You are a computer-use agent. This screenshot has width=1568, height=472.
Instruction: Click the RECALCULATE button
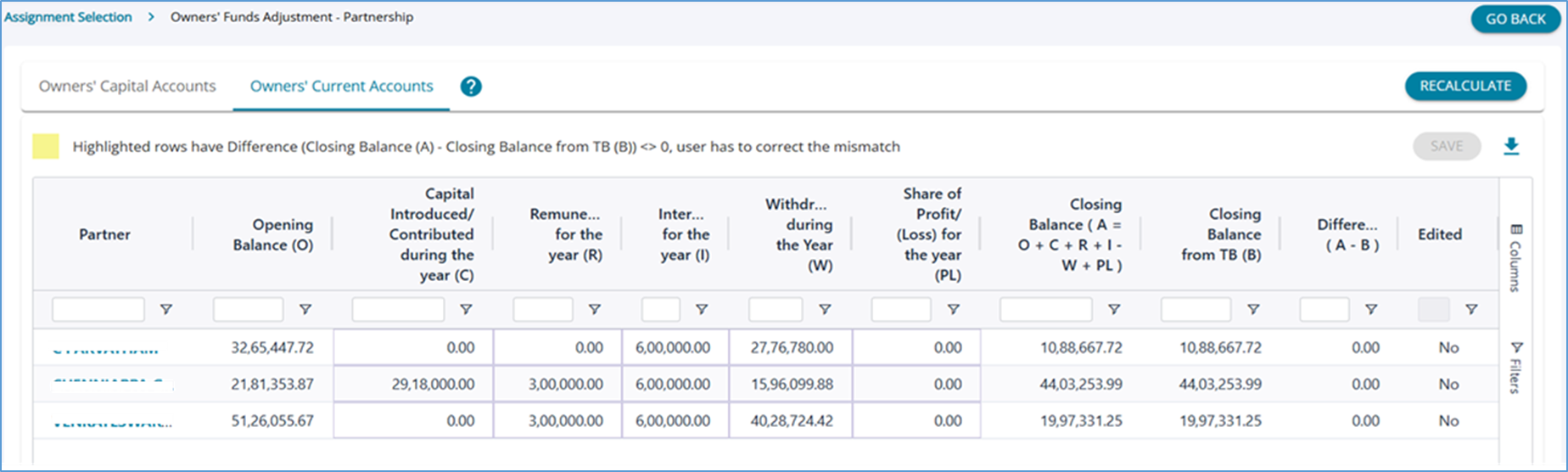[x=1465, y=86]
